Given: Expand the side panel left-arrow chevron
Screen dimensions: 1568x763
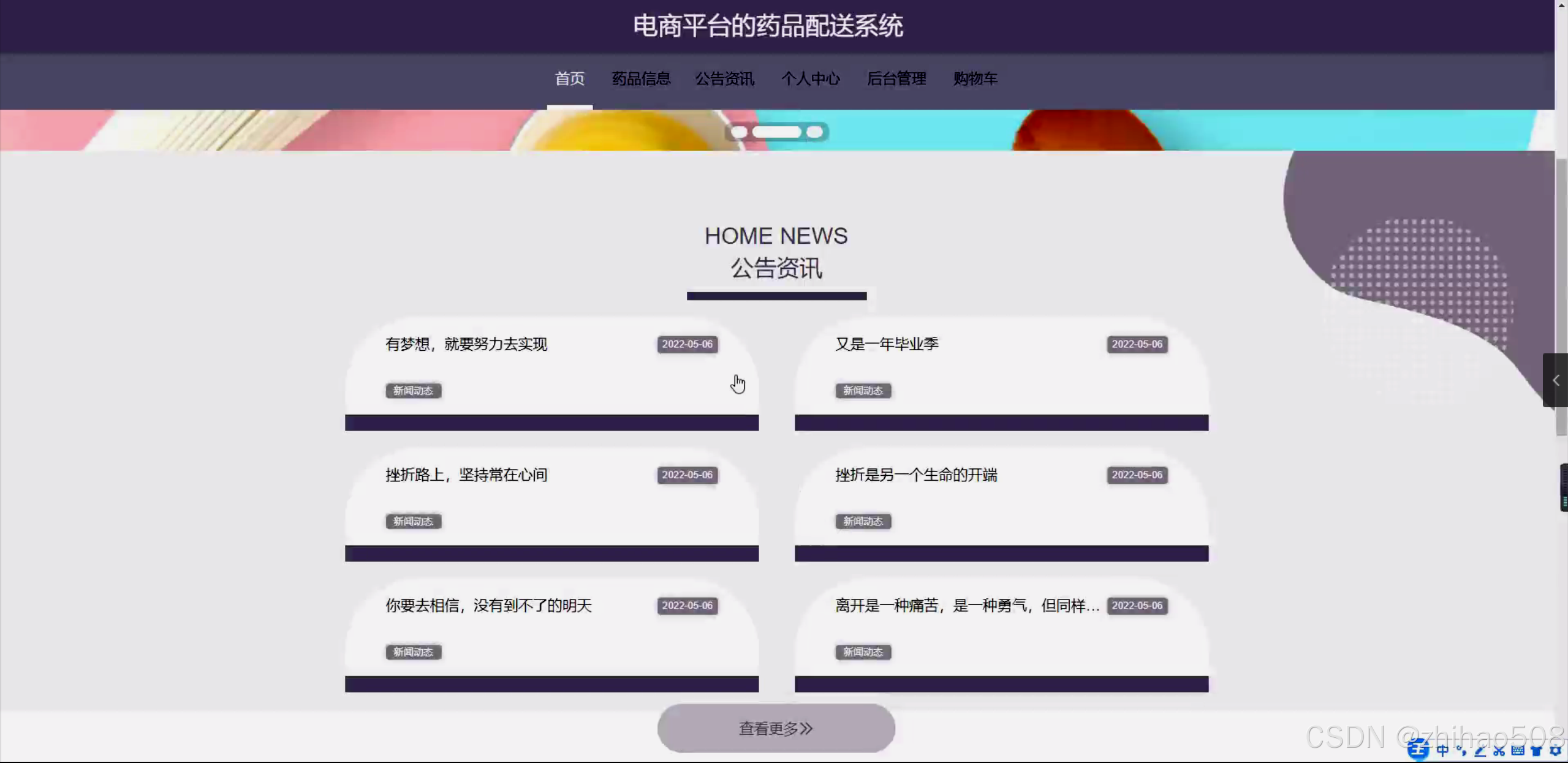Looking at the screenshot, I should coord(1555,380).
